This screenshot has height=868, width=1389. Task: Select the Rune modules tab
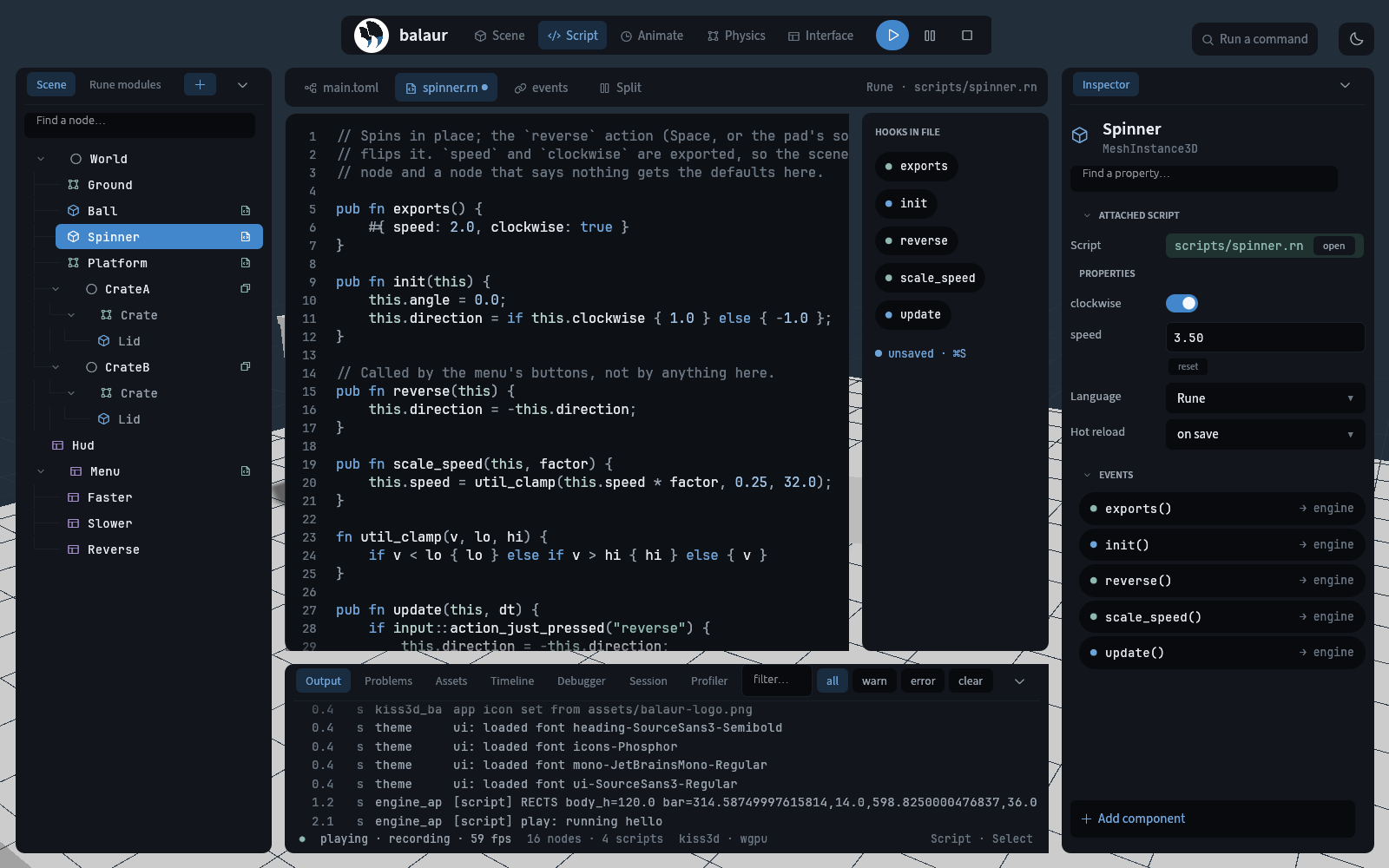click(125, 84)
